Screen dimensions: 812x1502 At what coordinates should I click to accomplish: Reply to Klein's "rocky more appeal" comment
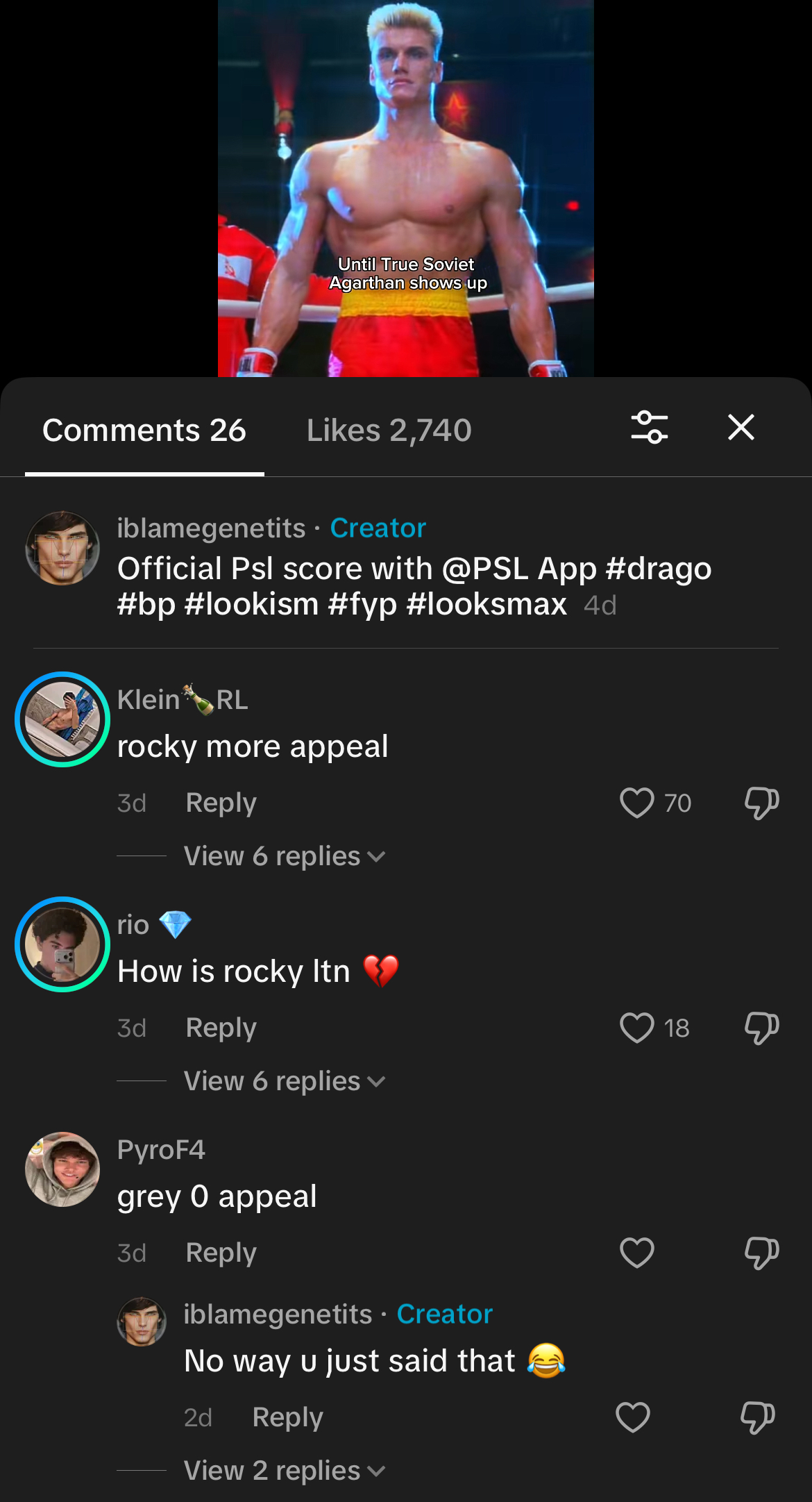(x=221, y=803)
